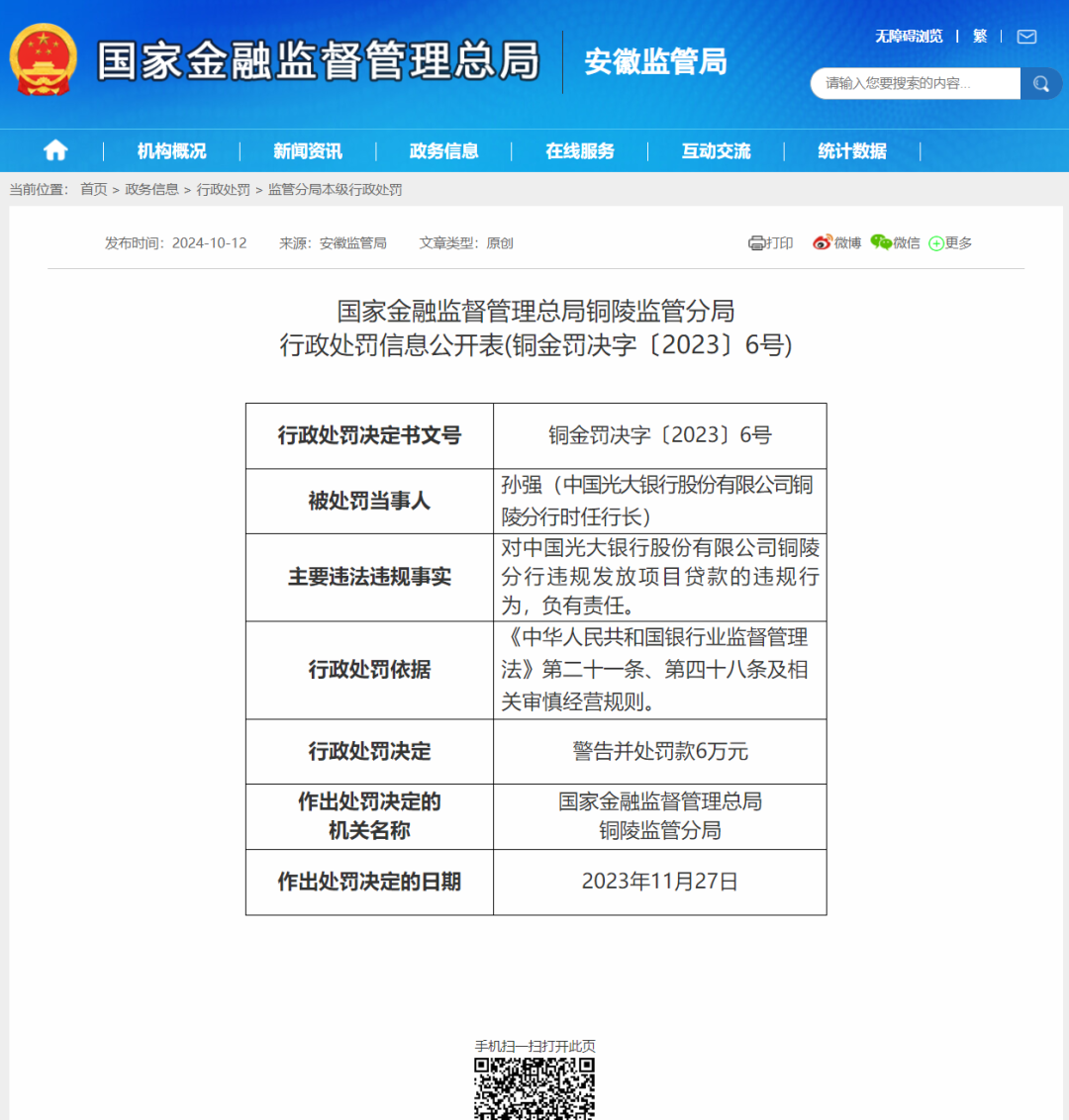Click the 更多 share label

click(958, 242)
